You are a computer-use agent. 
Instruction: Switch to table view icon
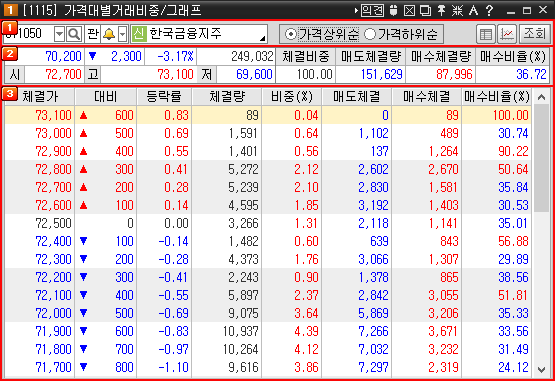coord(486,34)
